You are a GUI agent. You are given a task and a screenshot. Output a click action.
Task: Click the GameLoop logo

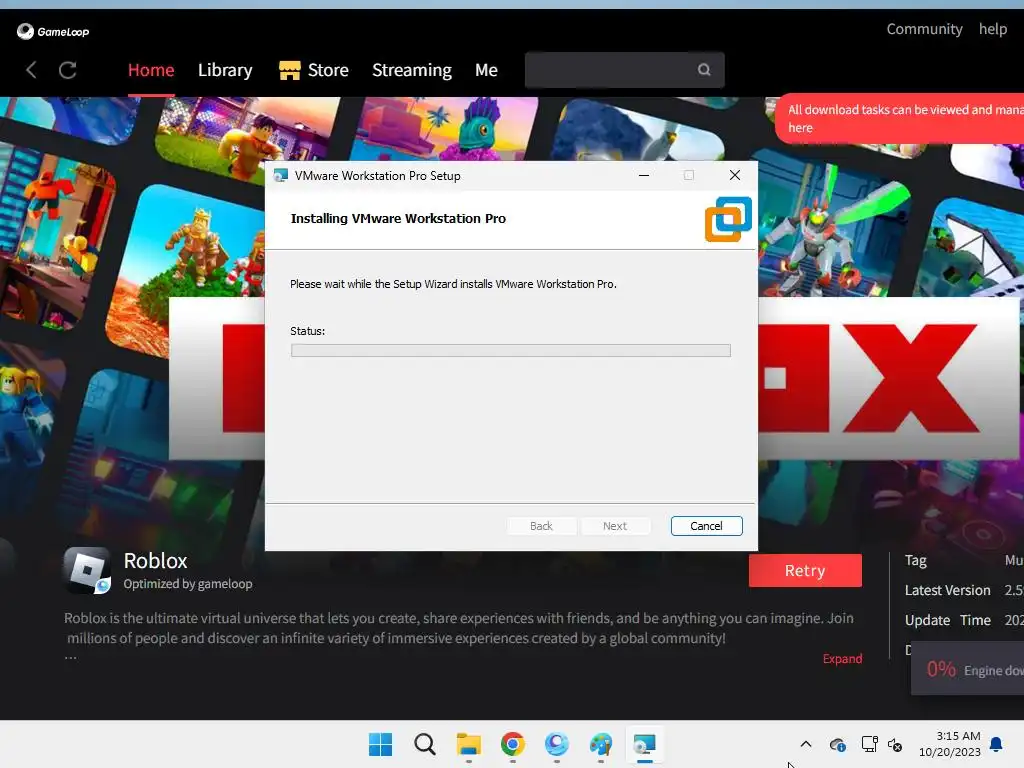coord(53,31)
